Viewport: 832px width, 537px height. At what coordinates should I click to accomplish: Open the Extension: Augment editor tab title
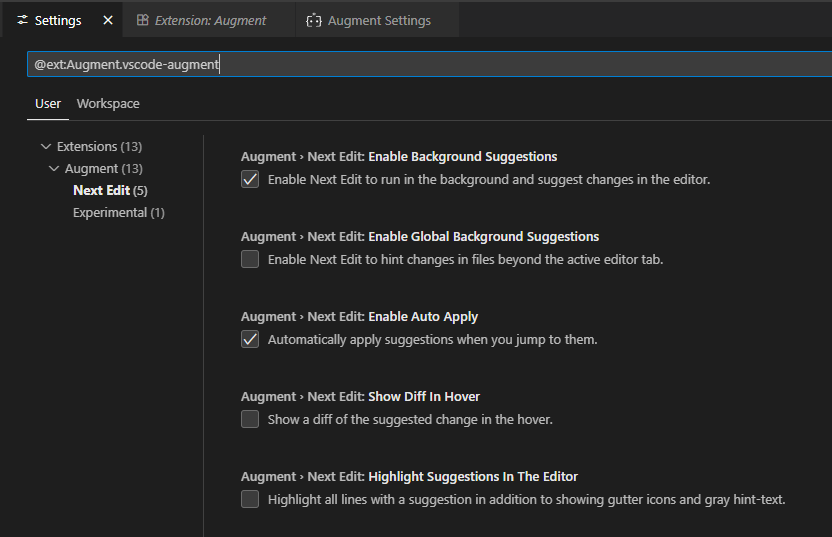(210, 20)
